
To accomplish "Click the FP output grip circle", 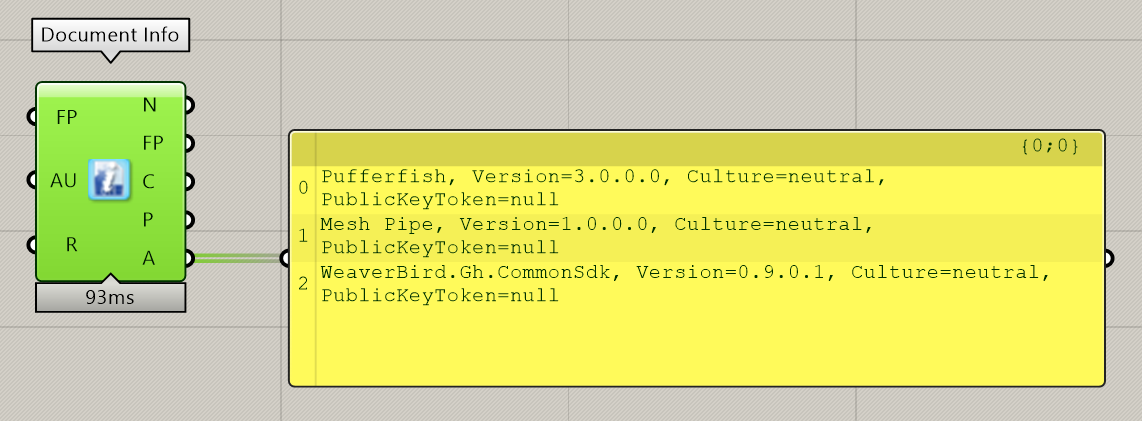I will pos(189,143).
